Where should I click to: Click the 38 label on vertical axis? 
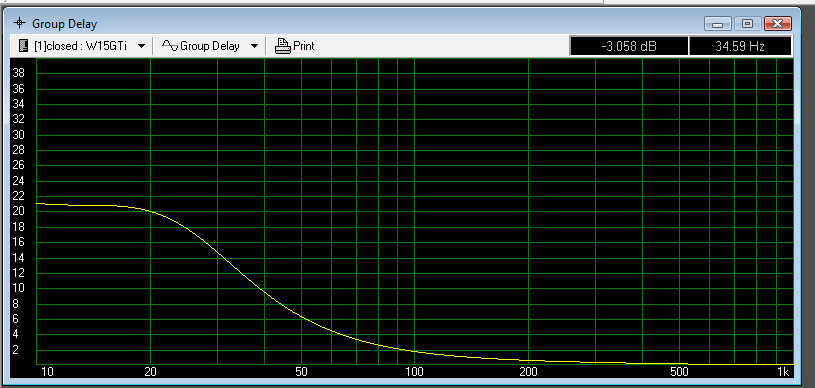point(18,73)
